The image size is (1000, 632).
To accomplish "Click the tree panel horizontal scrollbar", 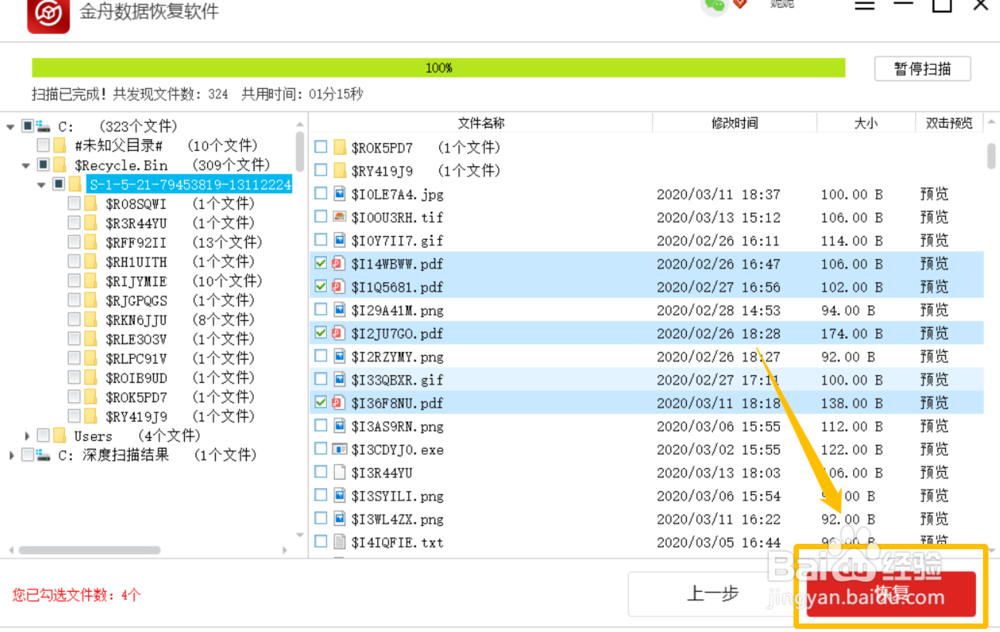I will pyautogui.click(x=89, y=550).
